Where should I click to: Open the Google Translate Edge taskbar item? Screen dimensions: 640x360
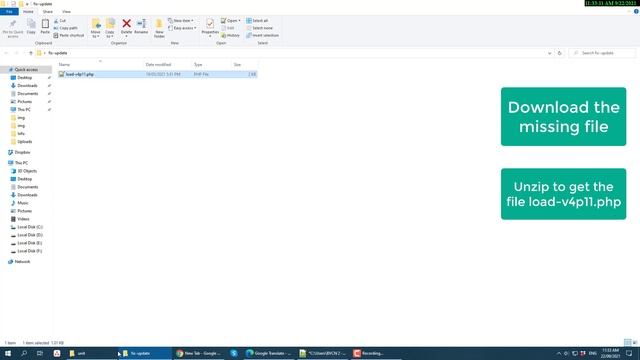tap(269, 353)
